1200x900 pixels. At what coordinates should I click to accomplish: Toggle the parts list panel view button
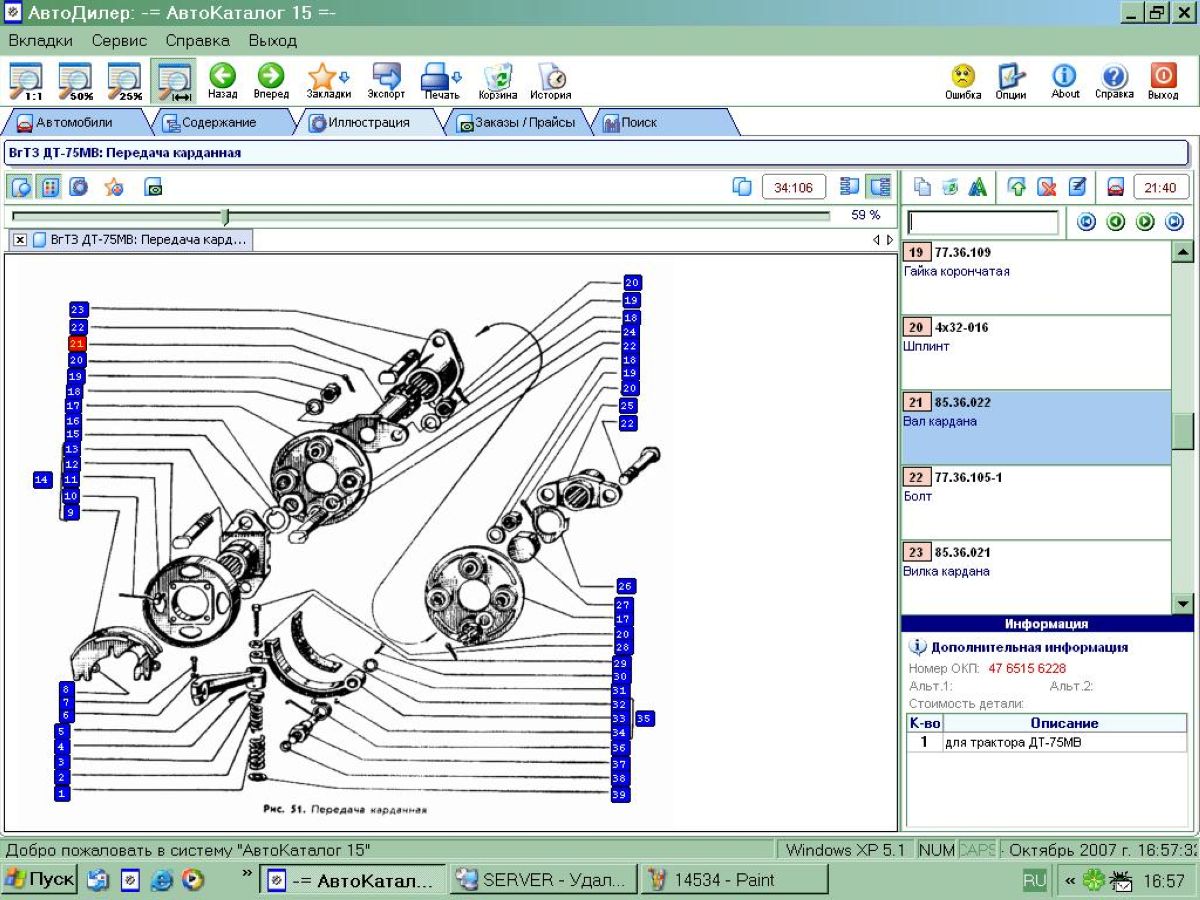[880, 187]
